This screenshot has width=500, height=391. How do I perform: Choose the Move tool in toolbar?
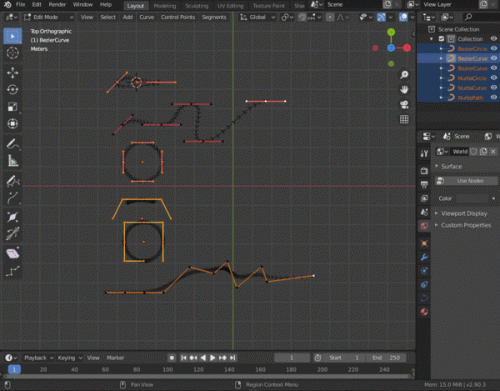pyautogui.click(x=13, y=73)
